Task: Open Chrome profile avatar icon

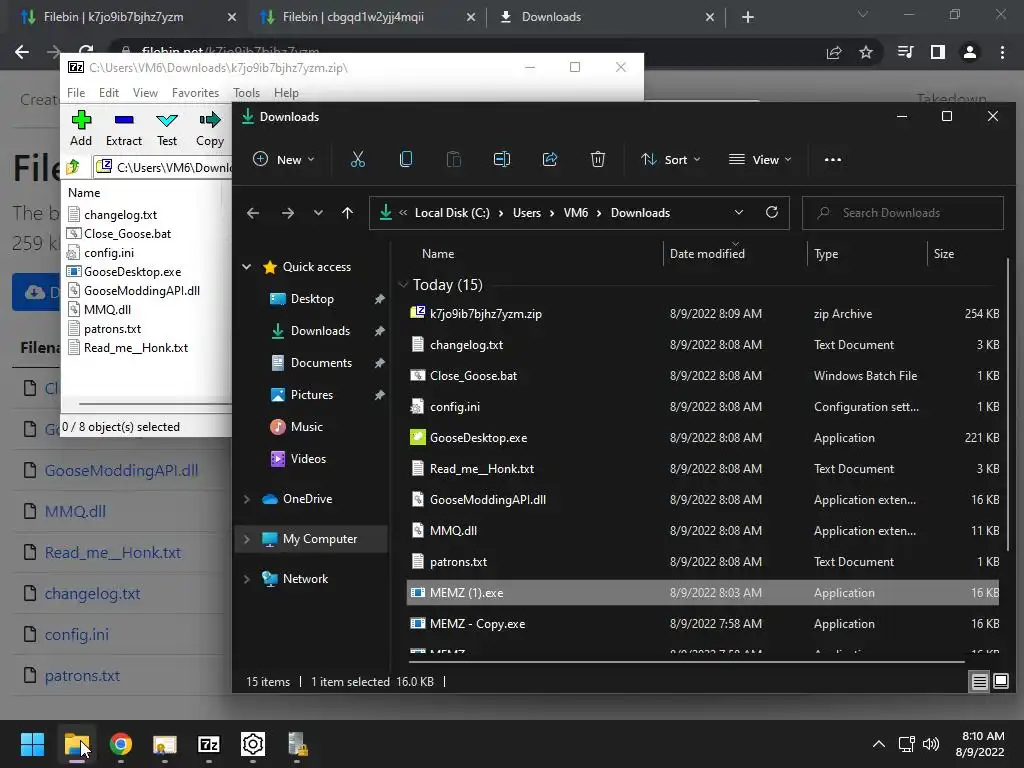Action: (969, 52)
